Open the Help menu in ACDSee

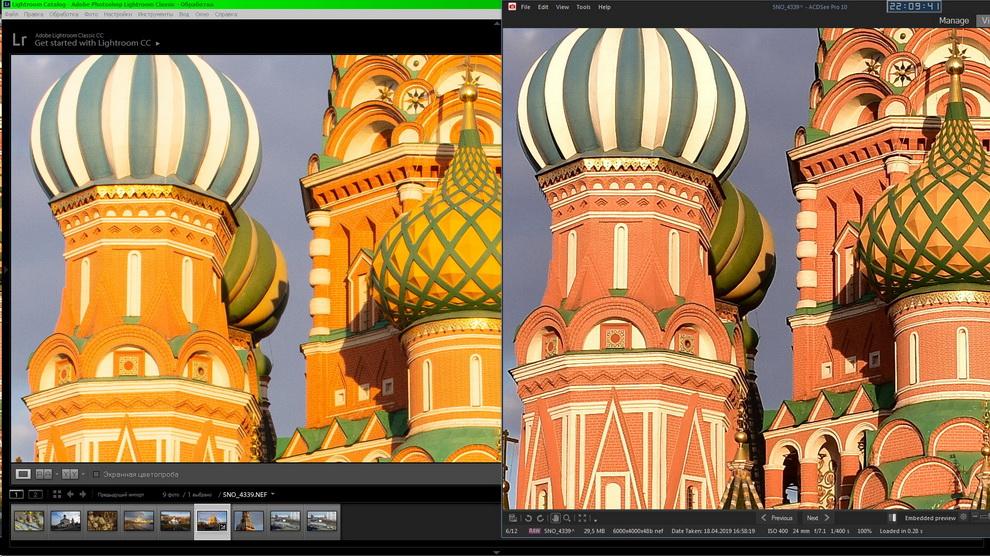[604, 7]
